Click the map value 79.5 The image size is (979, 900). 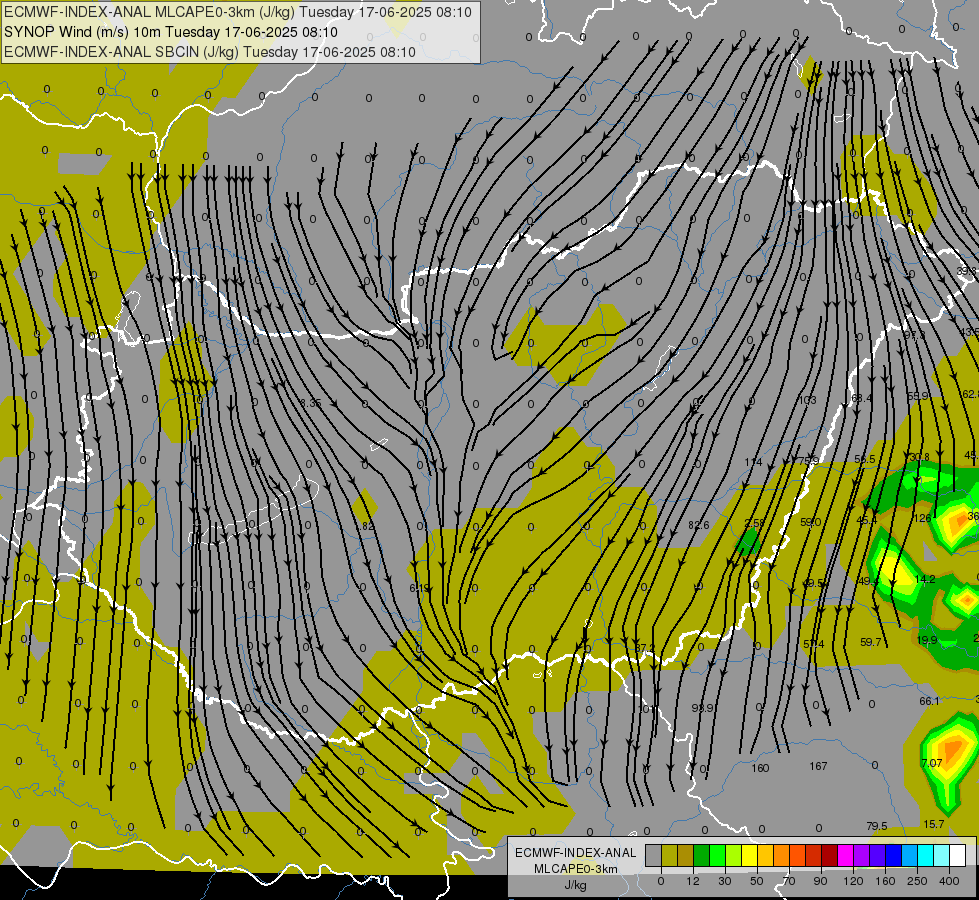[877, 826]
